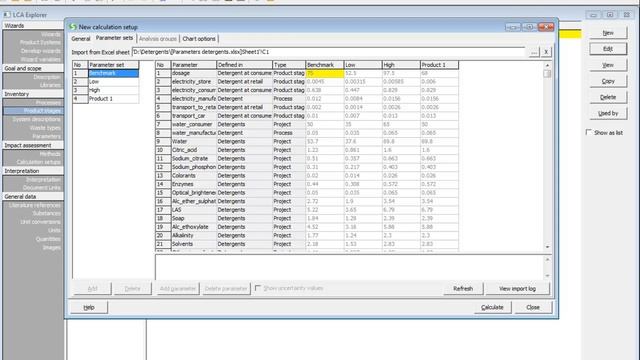Select the High row in the parameter set list
The image size is (640, 360).
tap(113, 90)
